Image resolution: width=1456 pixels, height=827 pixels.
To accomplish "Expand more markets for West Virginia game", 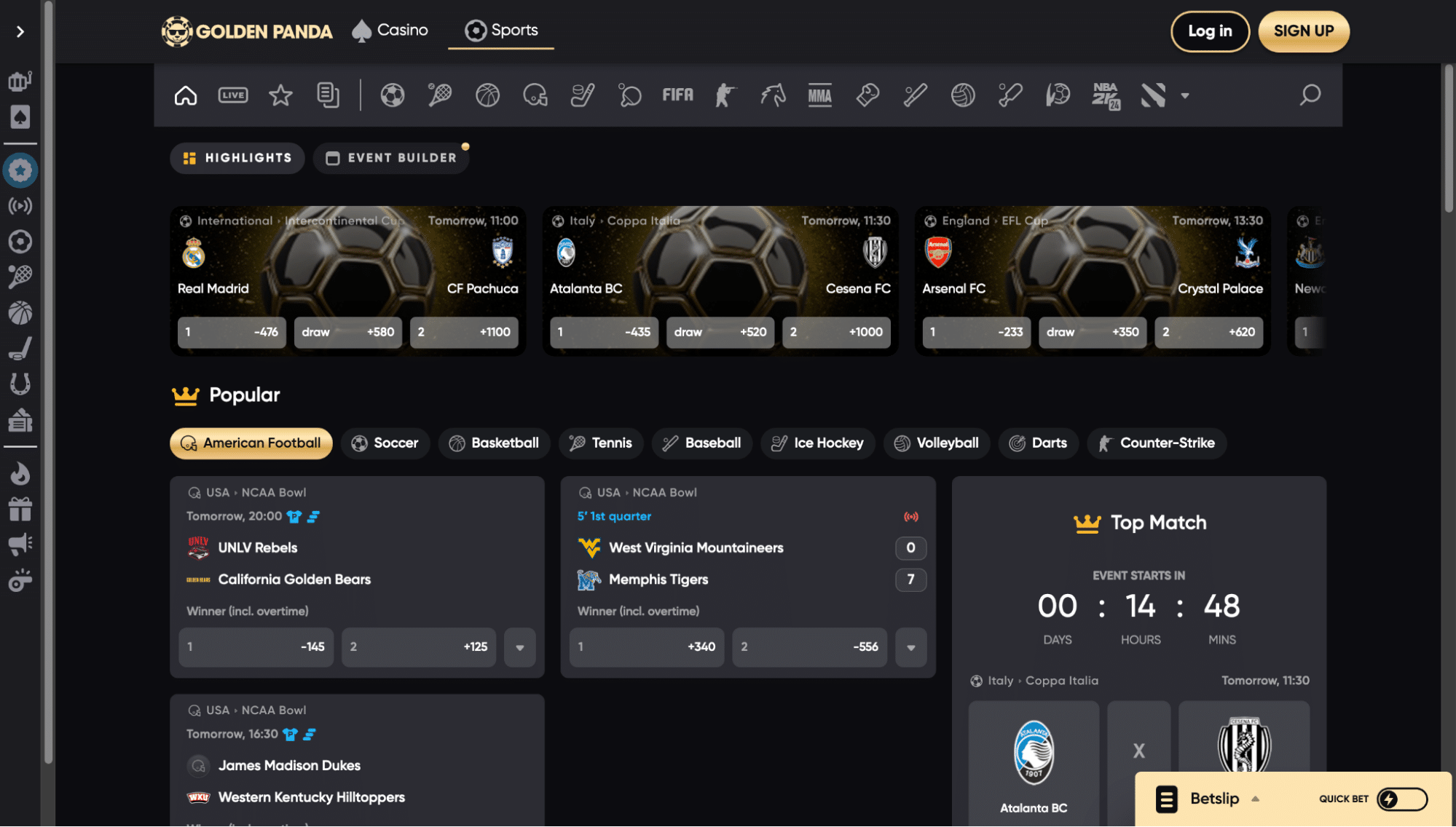I will [x=911, y=647].
